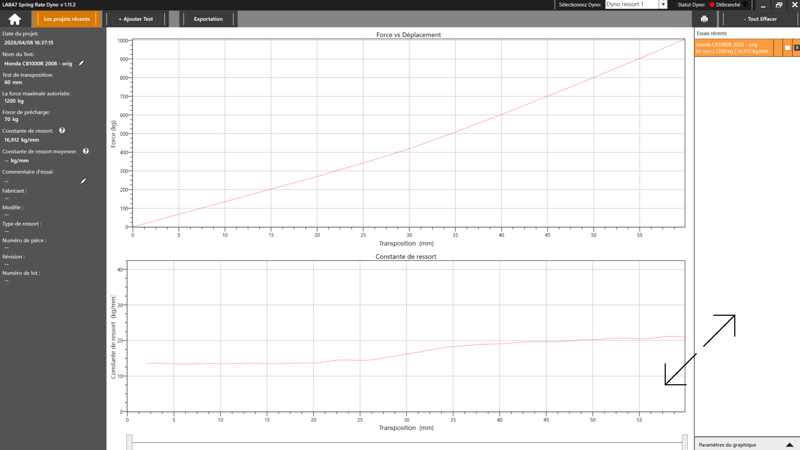Click the red Débranché status indicator
This screenshot has height=450, width=800.
pos(712,5)
